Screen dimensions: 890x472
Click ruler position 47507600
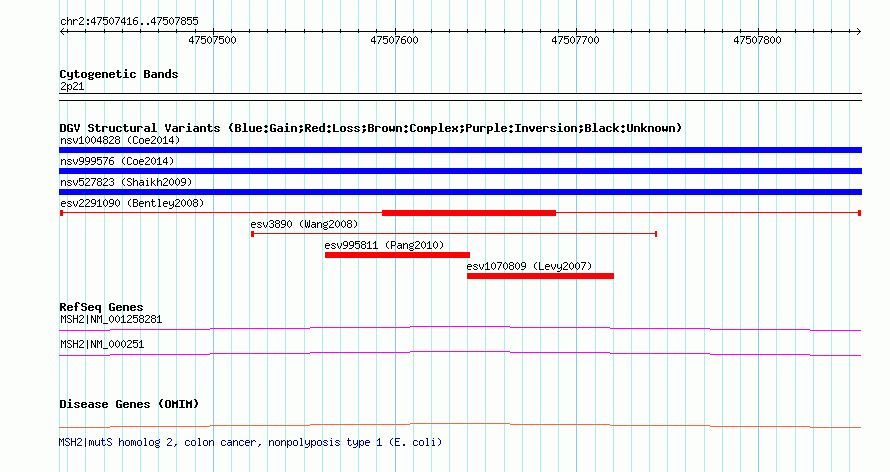394,40
